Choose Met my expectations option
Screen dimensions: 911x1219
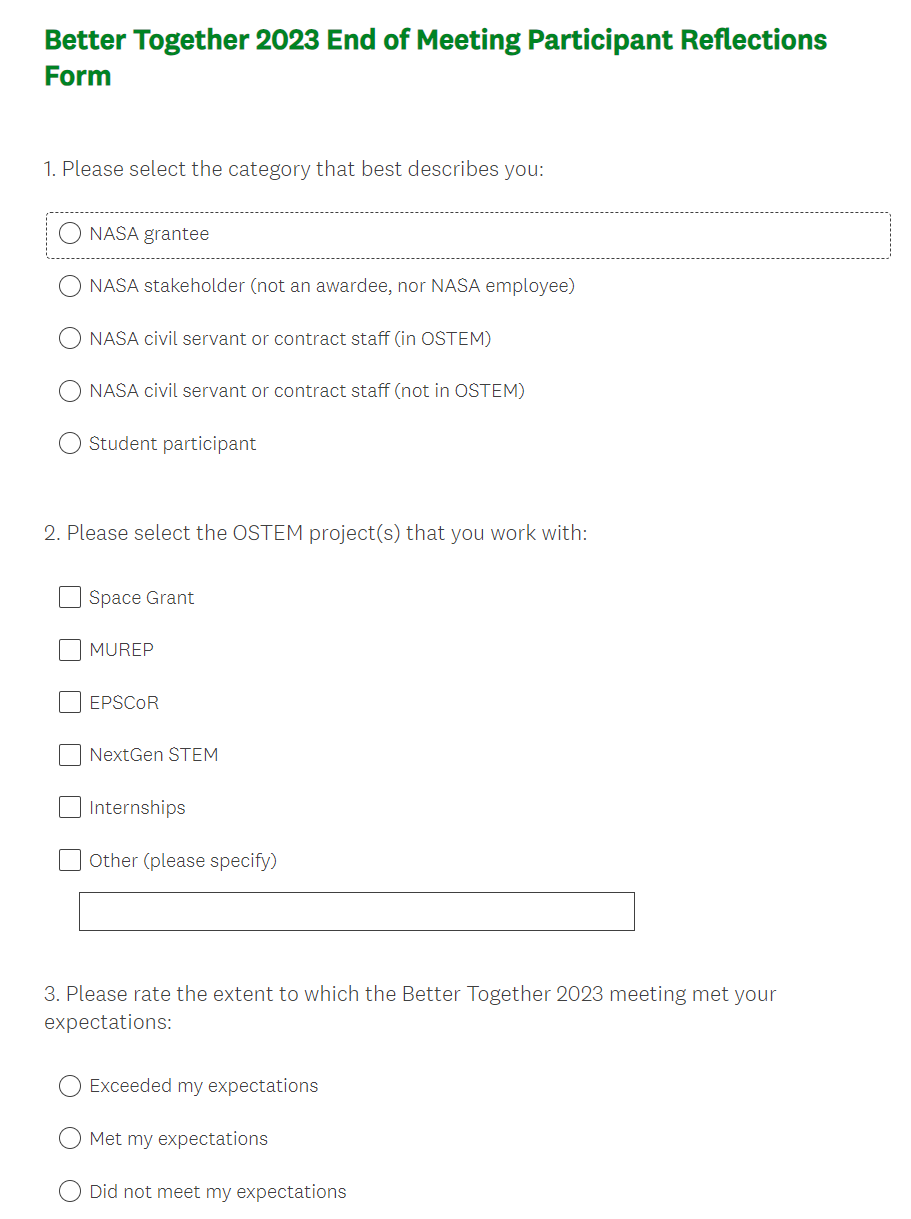point(70,1139)
